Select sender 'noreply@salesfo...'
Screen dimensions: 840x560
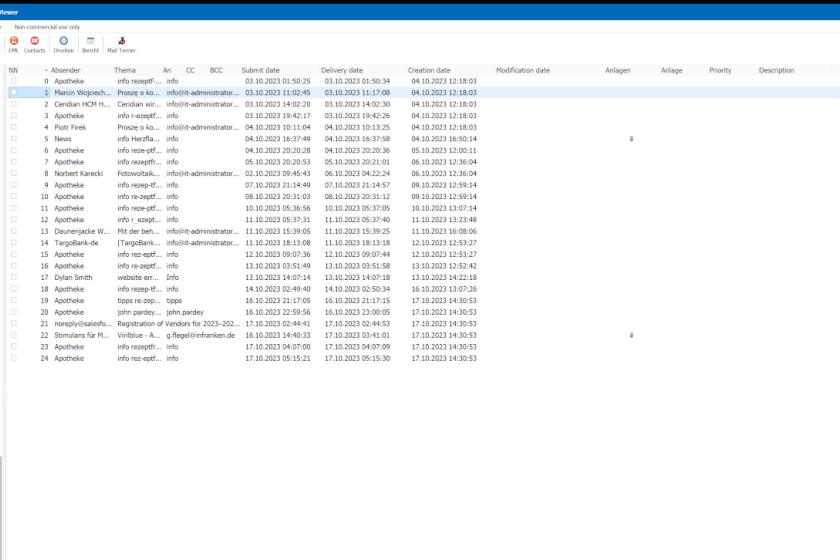tap(83, 324)
